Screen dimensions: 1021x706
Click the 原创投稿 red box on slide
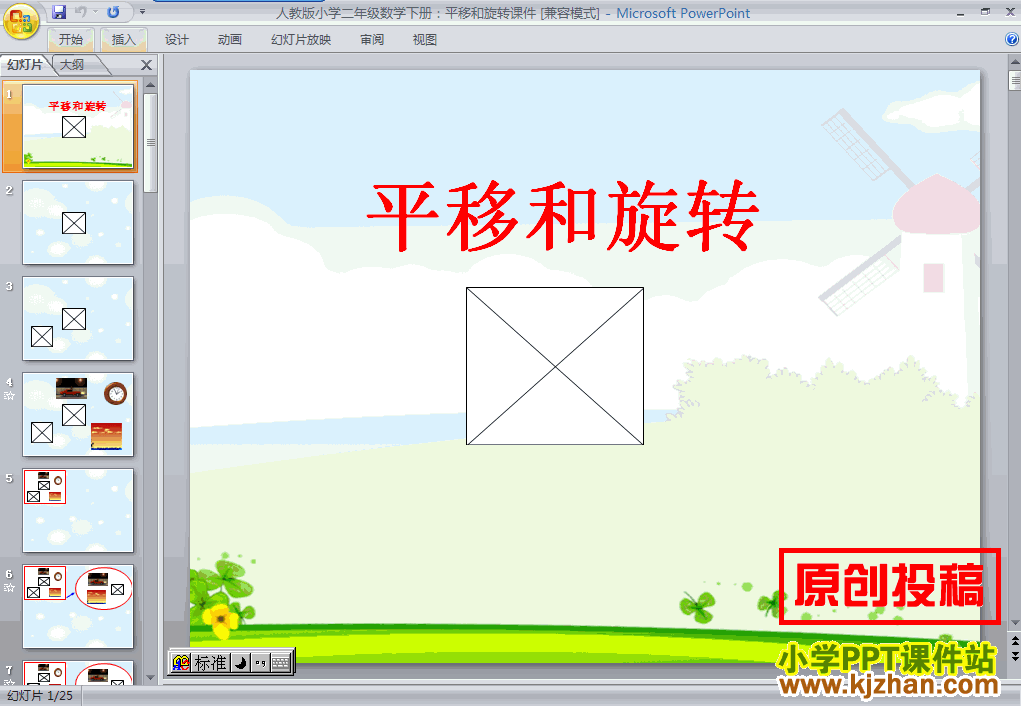(889, 586)
